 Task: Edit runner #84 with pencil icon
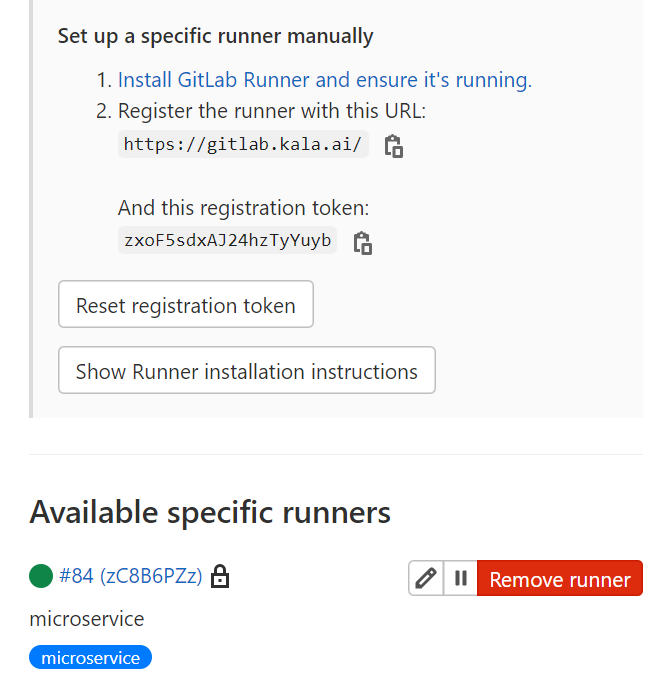(x=426, y=579)
